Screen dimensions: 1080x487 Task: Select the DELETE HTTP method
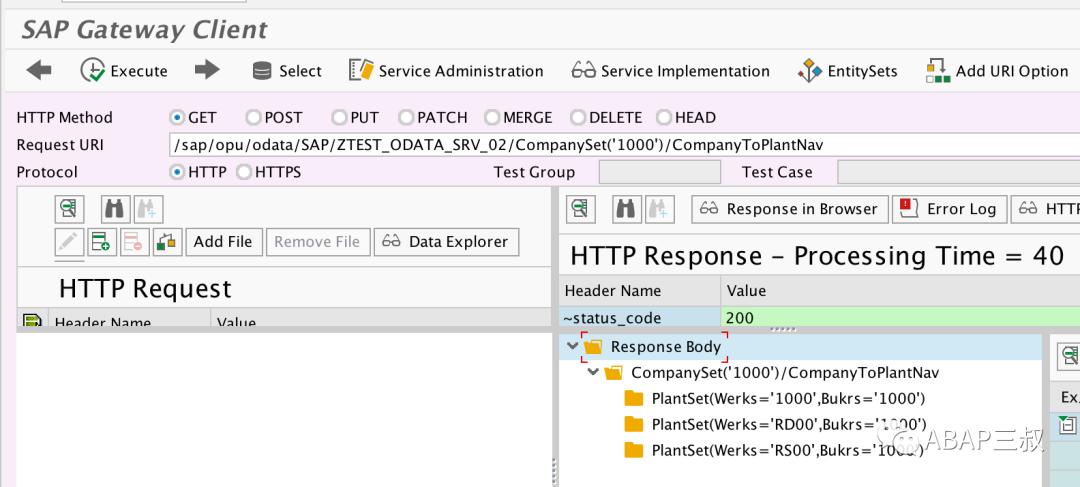(x=577, y=118)
